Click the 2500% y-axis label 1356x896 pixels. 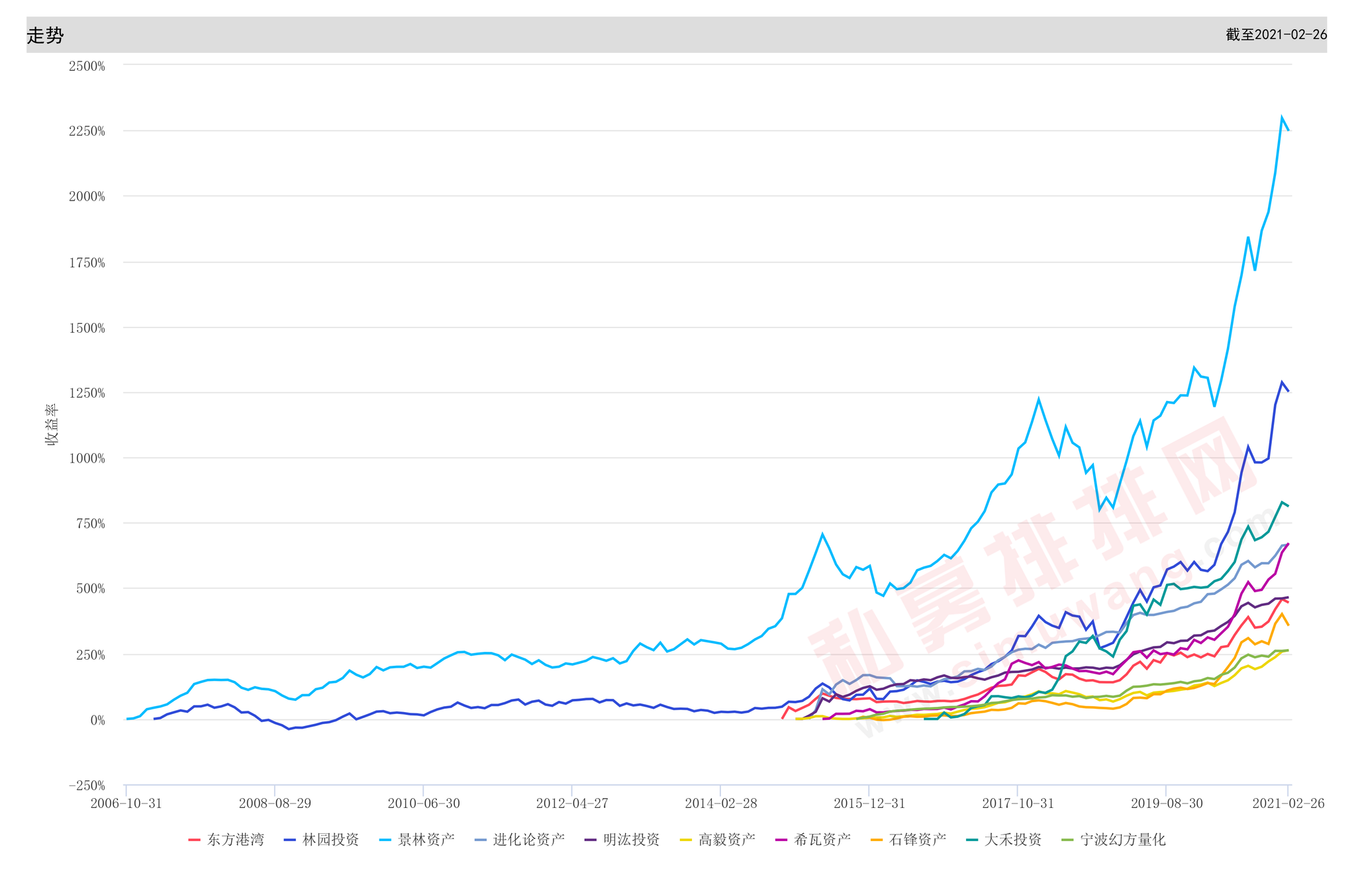87,66
